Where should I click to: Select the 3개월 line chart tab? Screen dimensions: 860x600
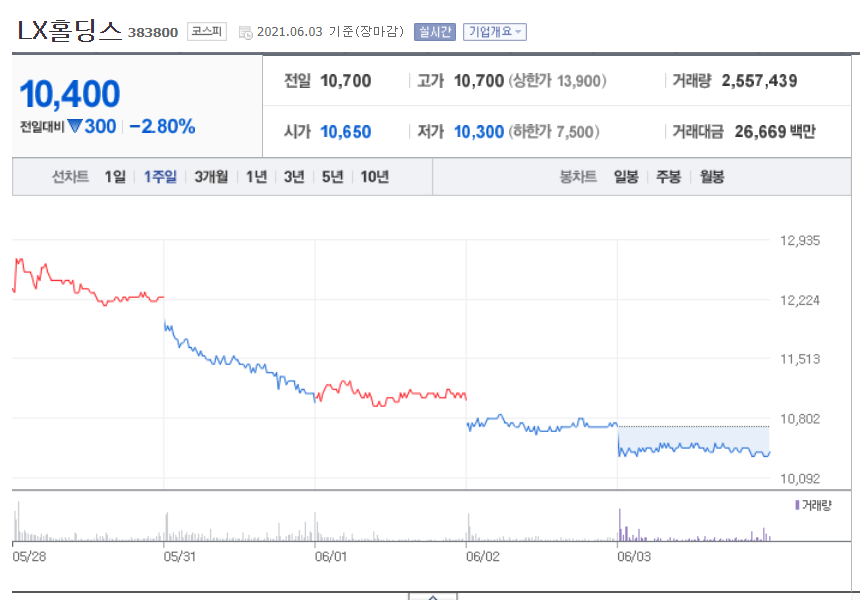211,177
